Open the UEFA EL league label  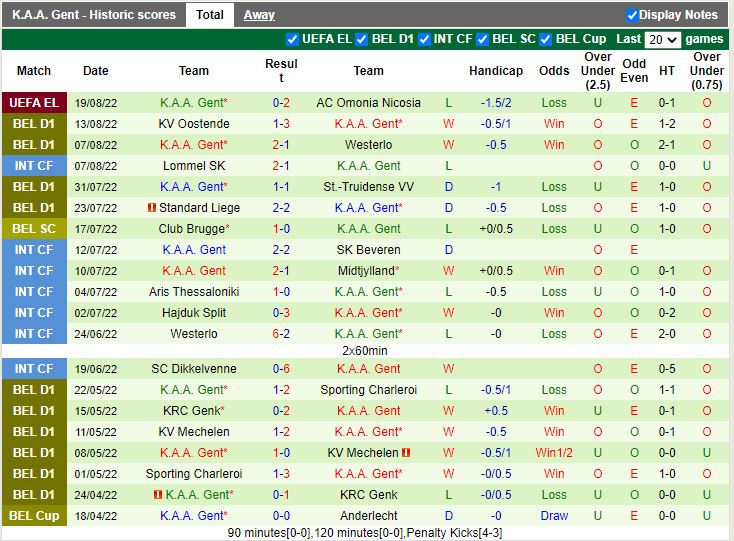[34, 102]
